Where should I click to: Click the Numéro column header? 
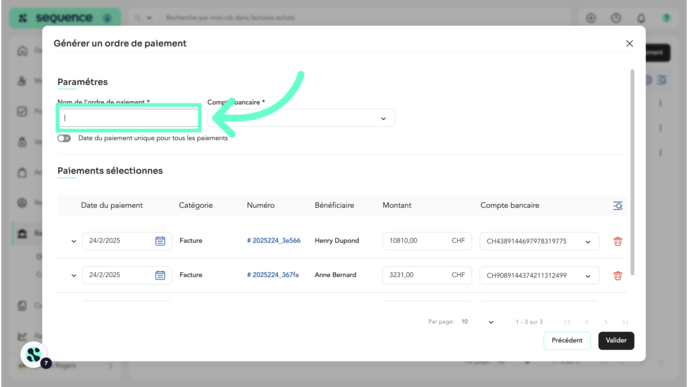(x=261, y=205)
